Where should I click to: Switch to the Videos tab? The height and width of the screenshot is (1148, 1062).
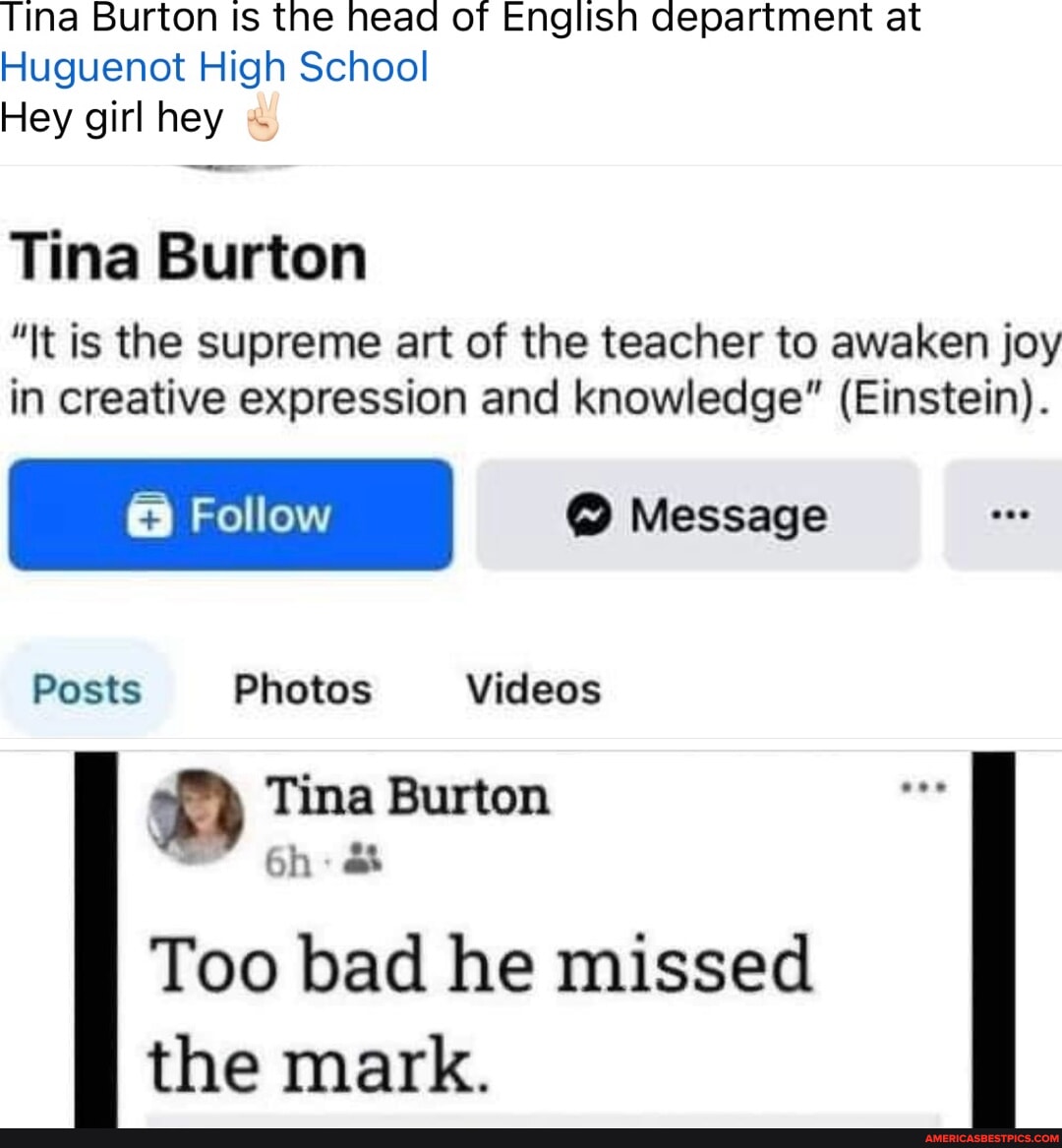coord(533,689)
